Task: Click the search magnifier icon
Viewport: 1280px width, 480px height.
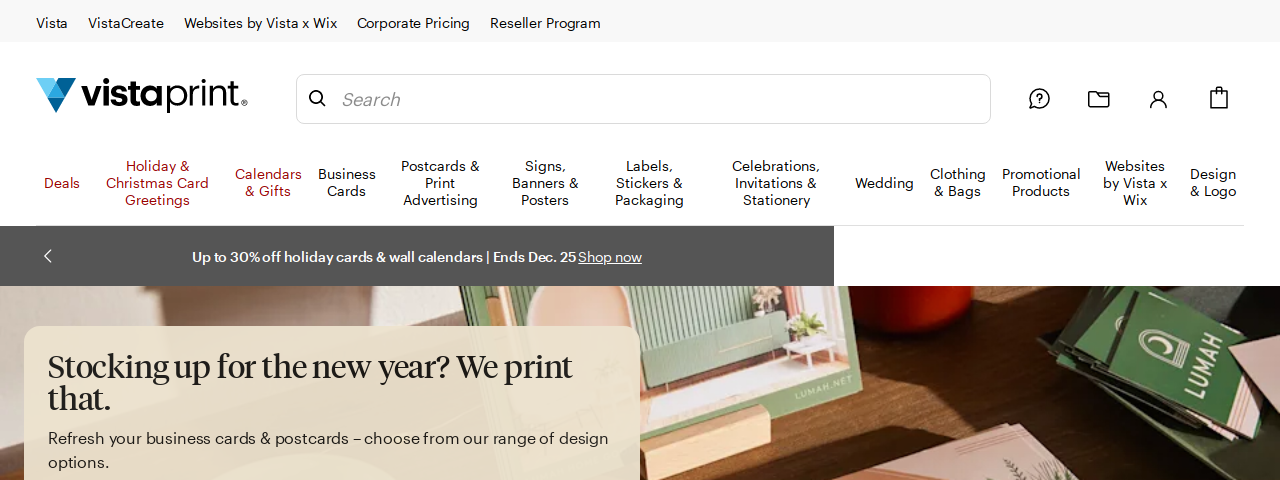Action: coord(317,98)
